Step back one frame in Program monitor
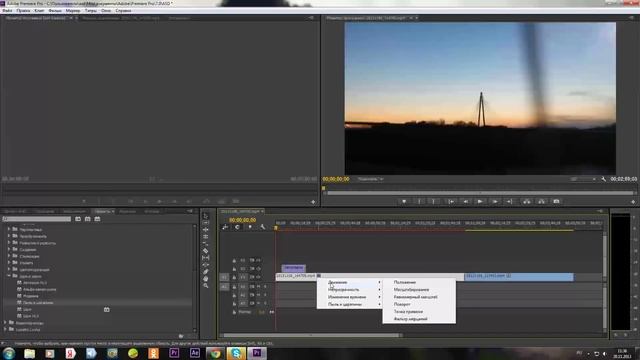640x360 pixels. pyautogui.click(x=465, y=201)
